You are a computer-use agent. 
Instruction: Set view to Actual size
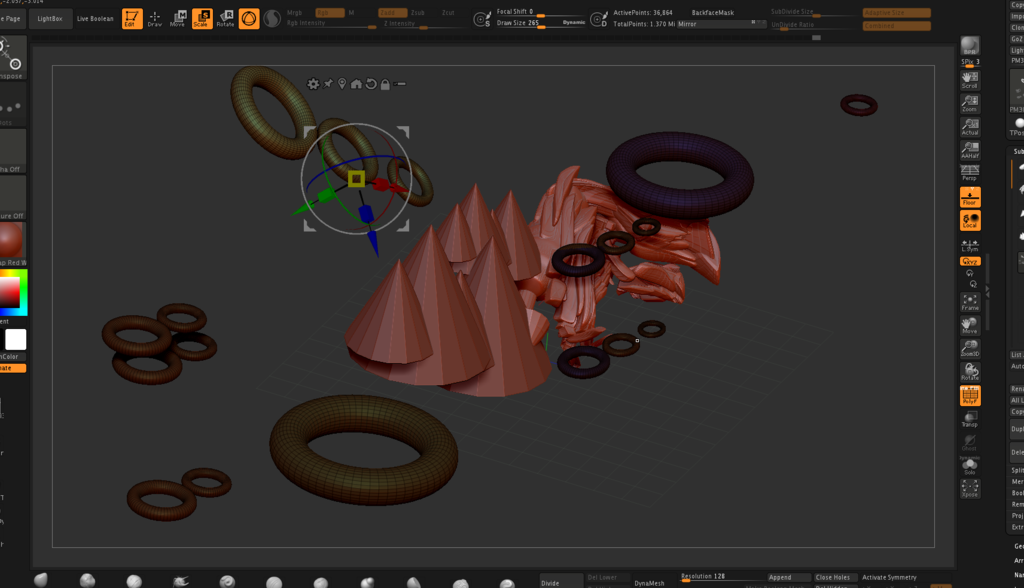970,127
